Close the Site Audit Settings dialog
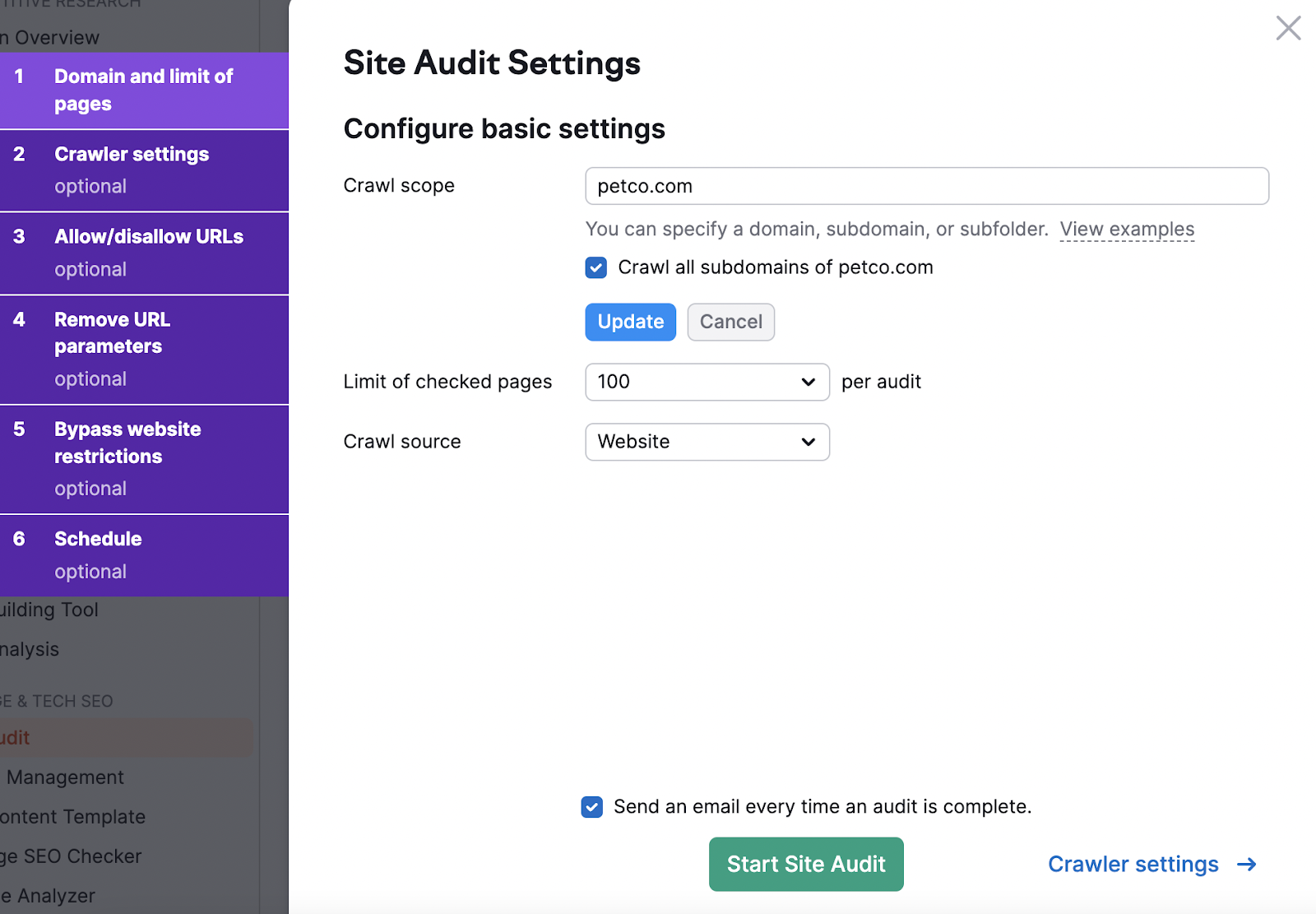This screenshot has height=914, width=1316. [1287, 28]
